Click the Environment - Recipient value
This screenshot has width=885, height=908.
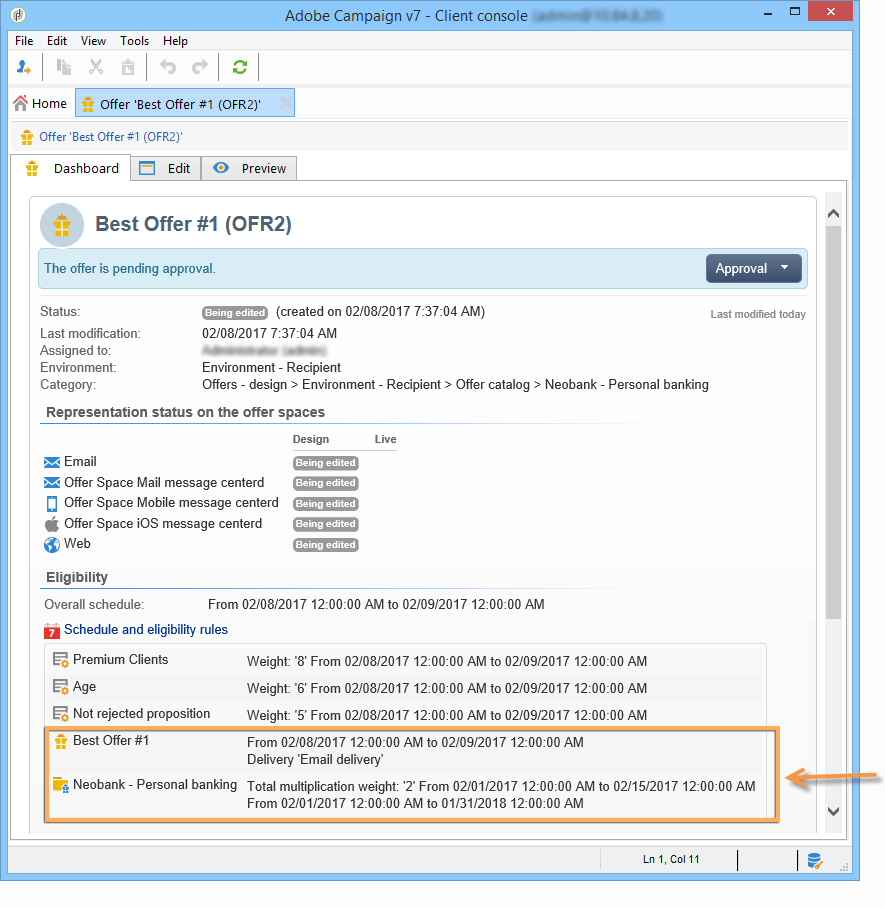(271, 368)
